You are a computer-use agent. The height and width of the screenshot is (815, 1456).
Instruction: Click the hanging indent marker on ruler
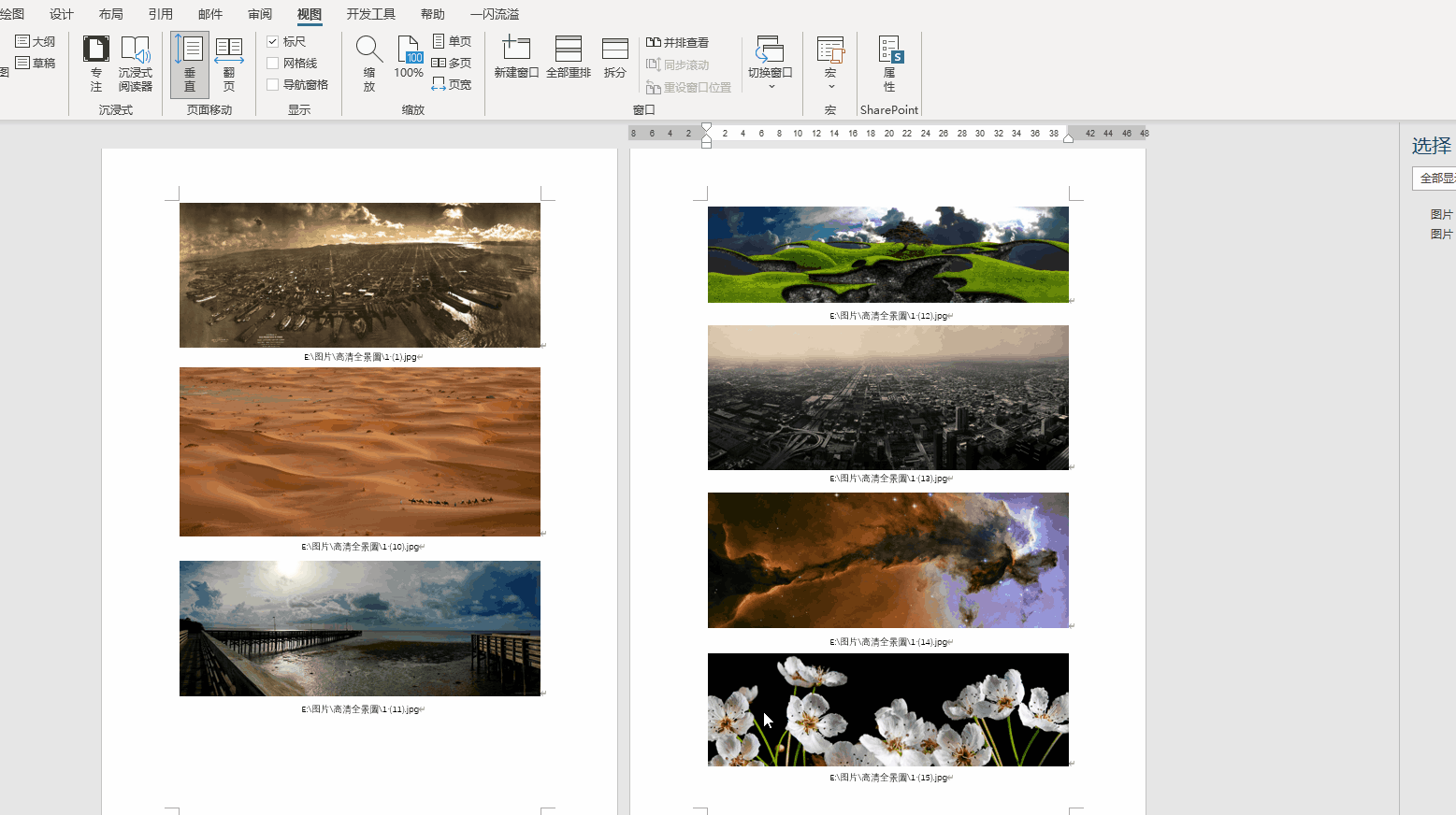point(706,136)
